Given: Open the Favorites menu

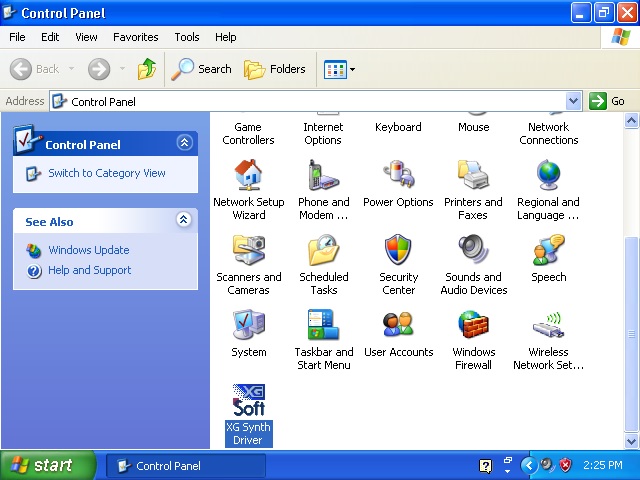Looking at the screenshot, I should pos(135,37).
